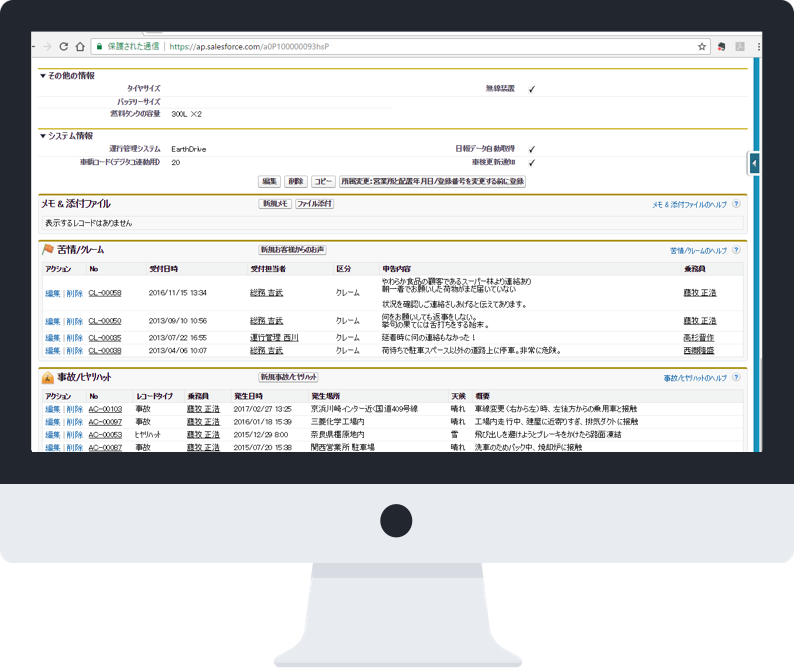Click the green secure padlock icon
Screen dimensions: 794x668
click(100, 47)
